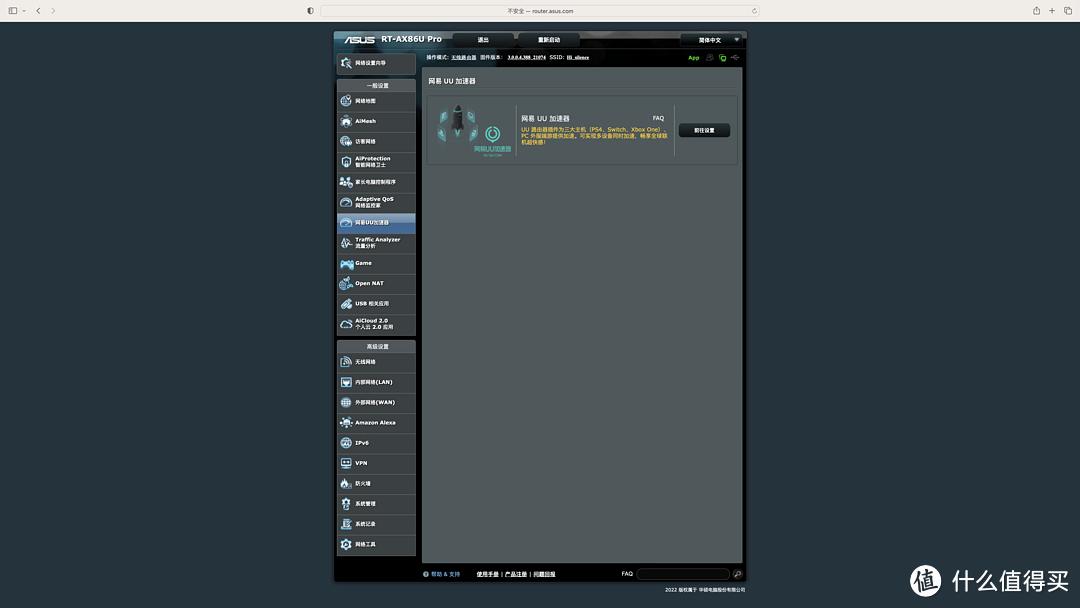Open 外部网络(WAN) settings

pyautogui.click(x=376, y=403)
